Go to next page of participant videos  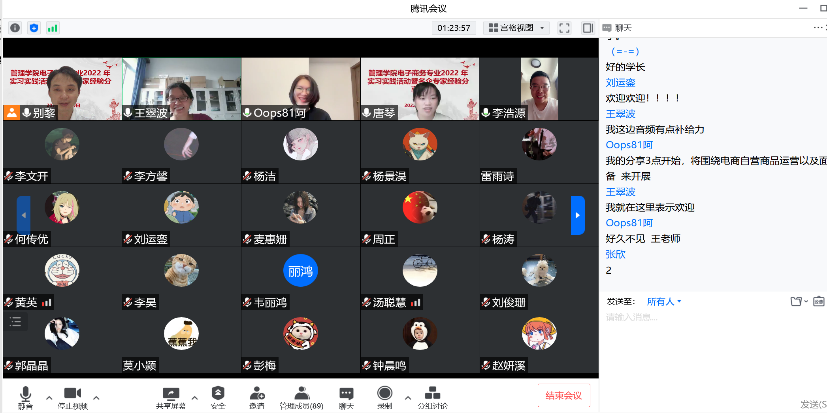pyautogui.click(x=577, y=215)
